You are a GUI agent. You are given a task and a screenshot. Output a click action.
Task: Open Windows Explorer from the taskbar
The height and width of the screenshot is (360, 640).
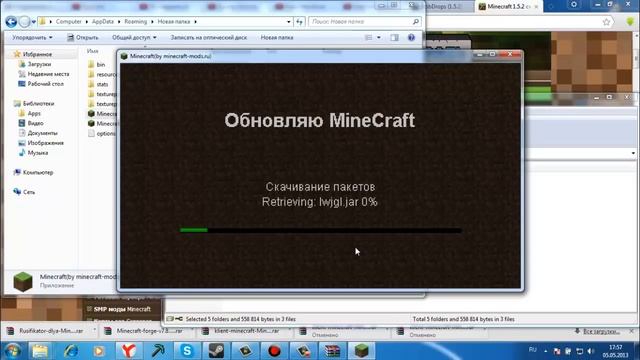(x=40, y=351)
